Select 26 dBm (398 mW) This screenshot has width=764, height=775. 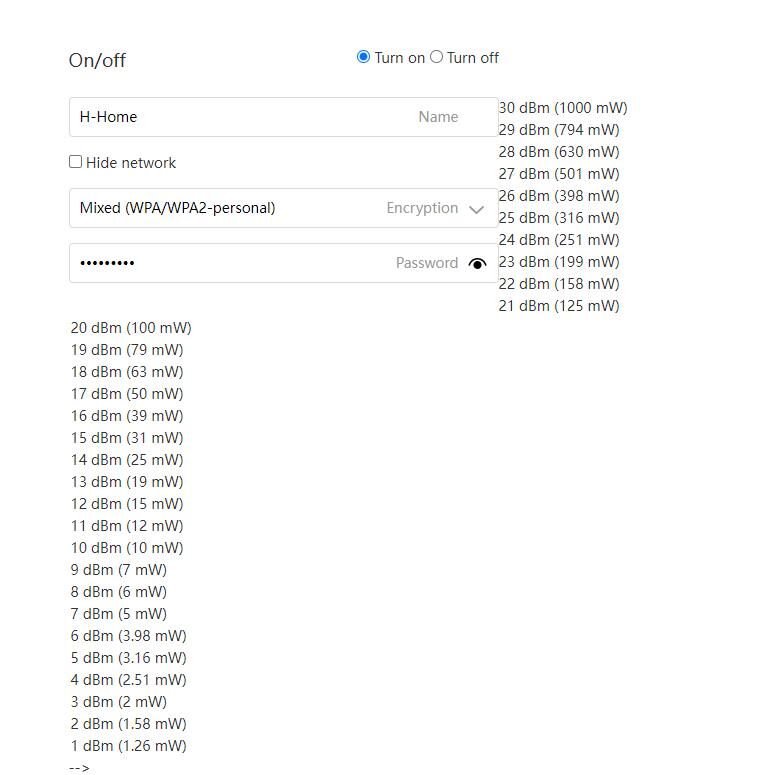[559, 196]
